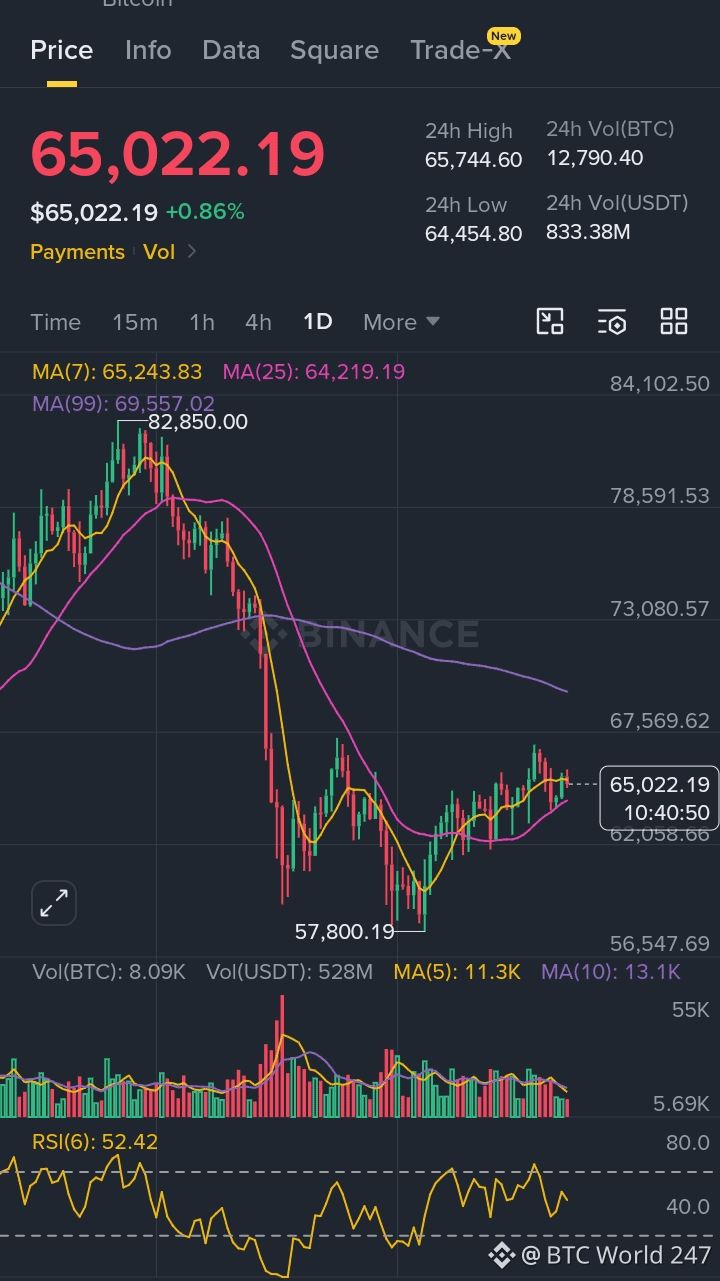Viewport: 720px width, 1281px height.
Task: Click the volume MA(10): 13.1K label
Action: pos(611,971)
